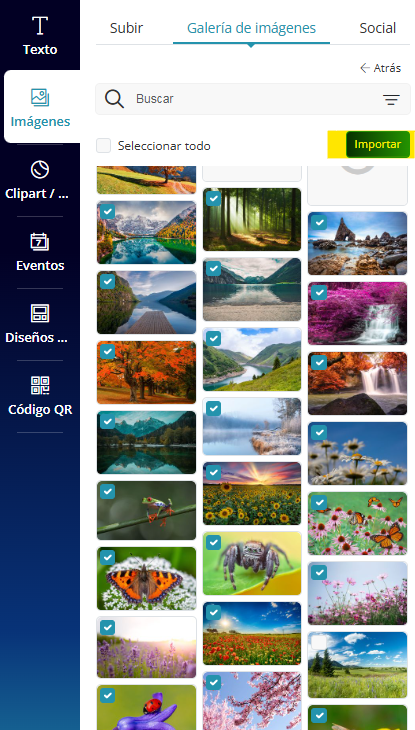415x730 pixels.
Task: Open the Diseños layouts icon
Action: [40, 313]
